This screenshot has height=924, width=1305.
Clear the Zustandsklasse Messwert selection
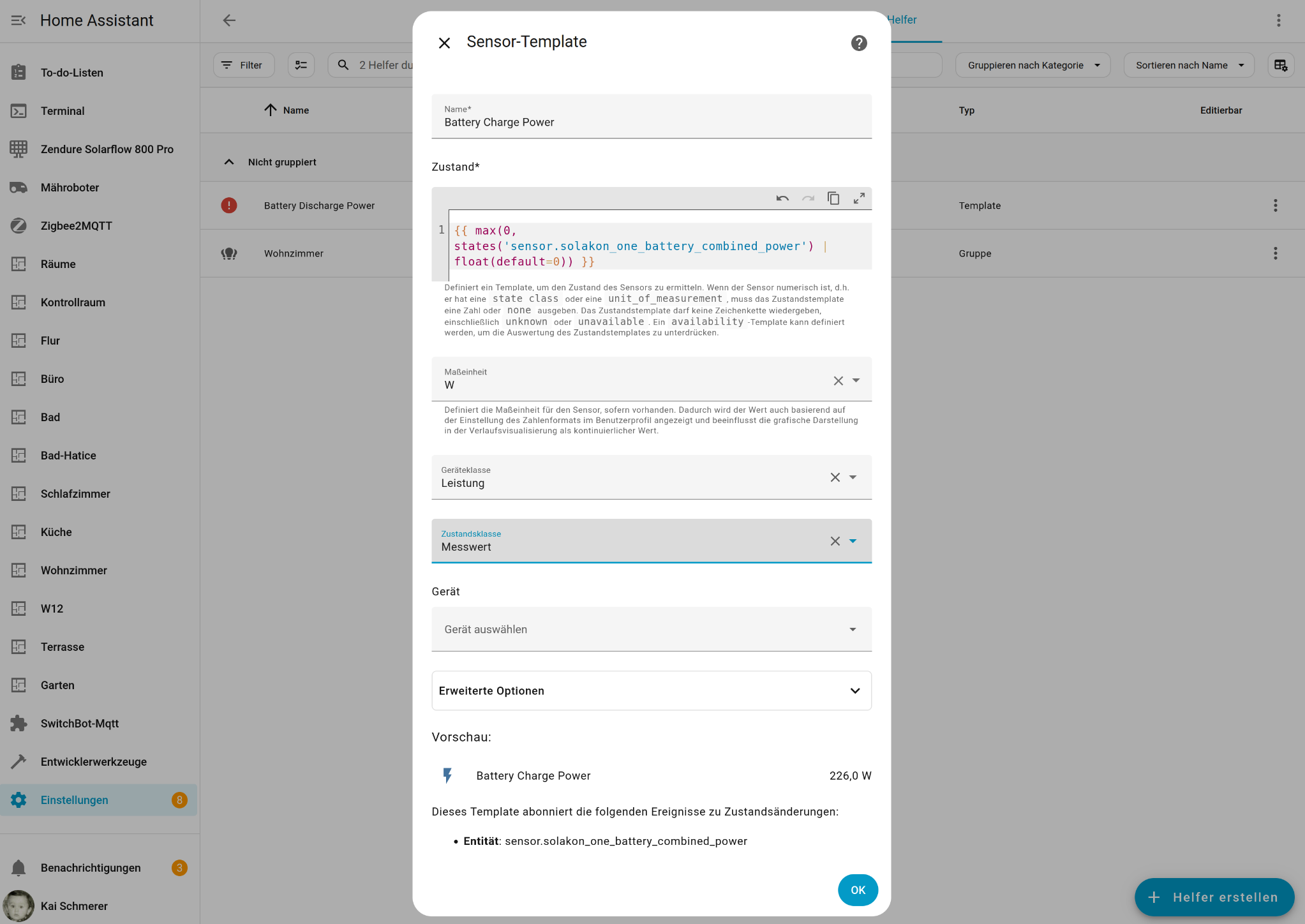pyautogui.click(x=835, y=541)
